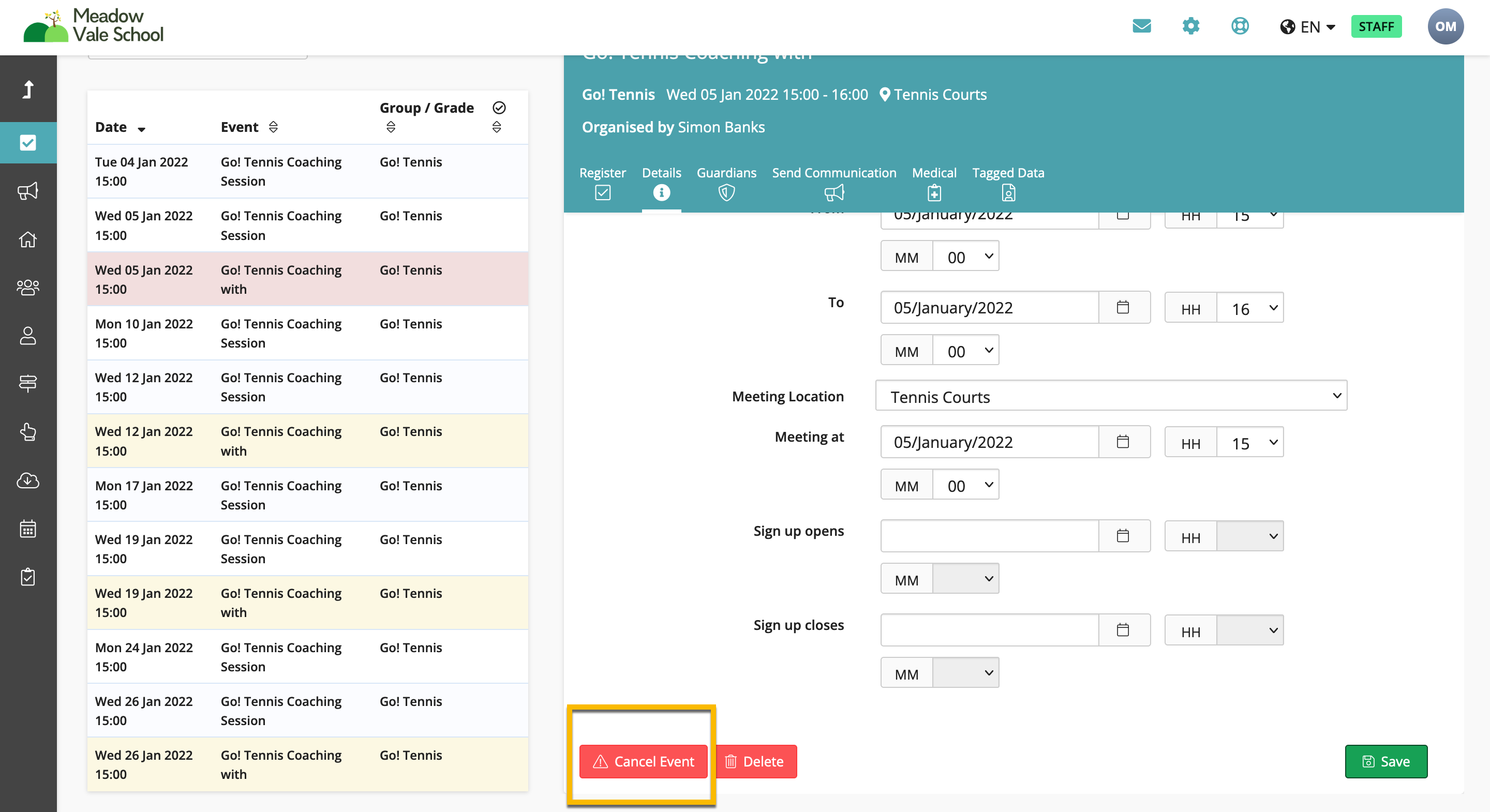Open the Register tab with checkbox icon

[602, 183]
